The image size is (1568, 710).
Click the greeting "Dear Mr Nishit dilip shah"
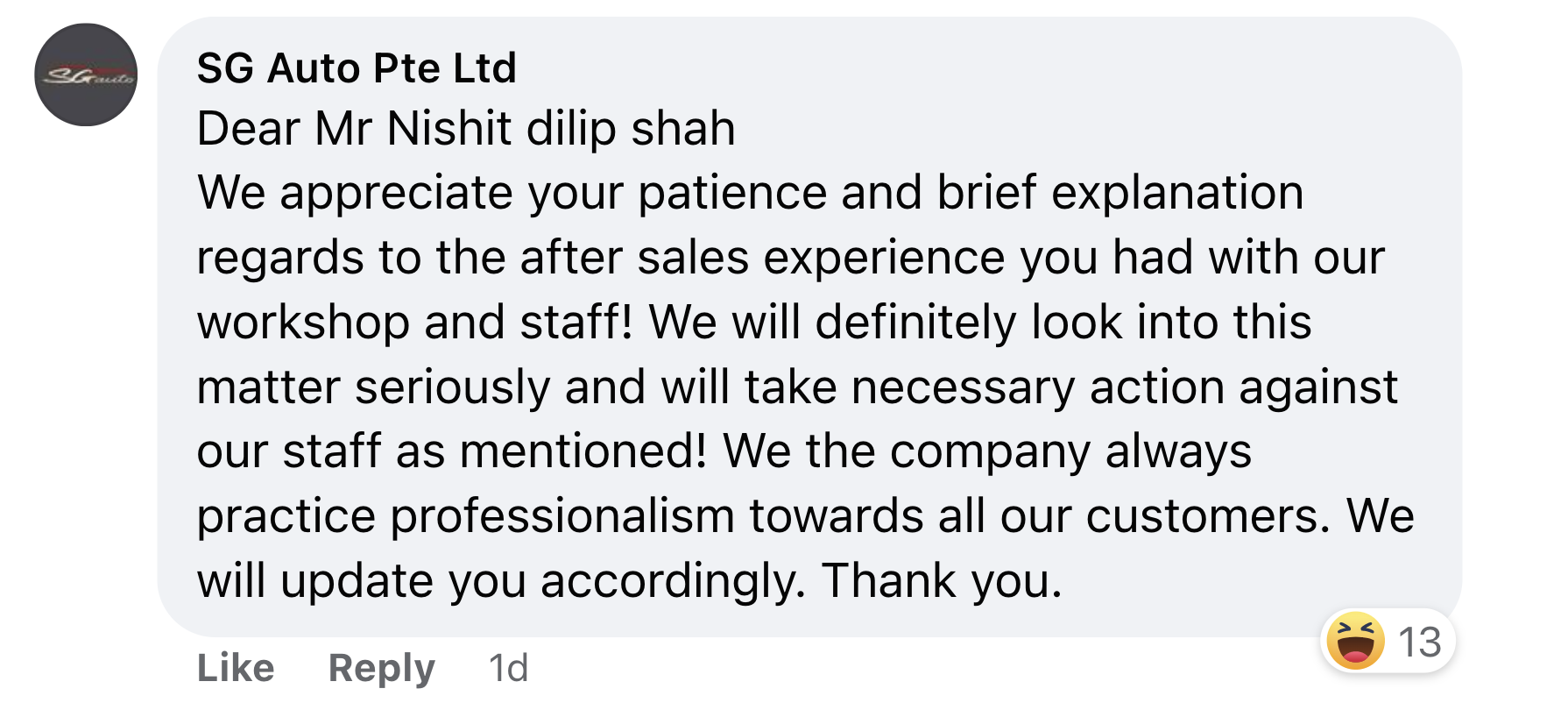[x=466, y=129]
